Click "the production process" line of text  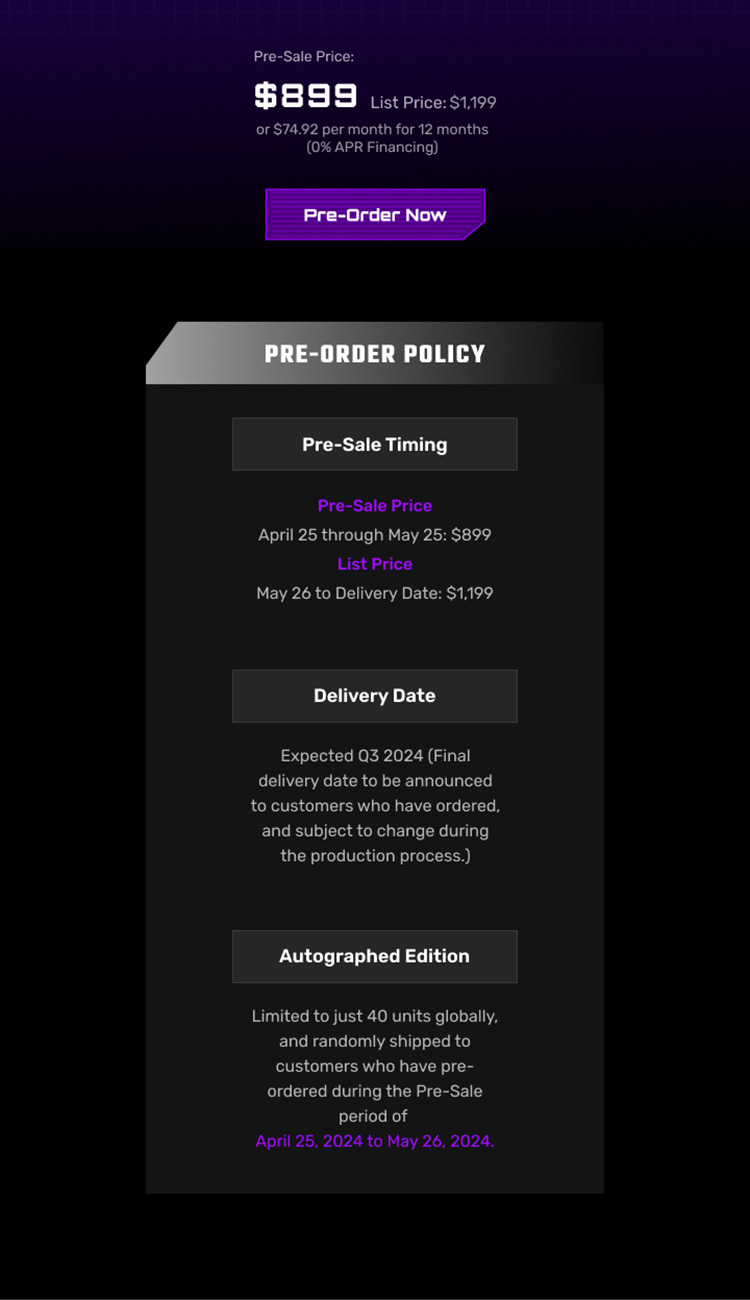click(x=375, y=856)
